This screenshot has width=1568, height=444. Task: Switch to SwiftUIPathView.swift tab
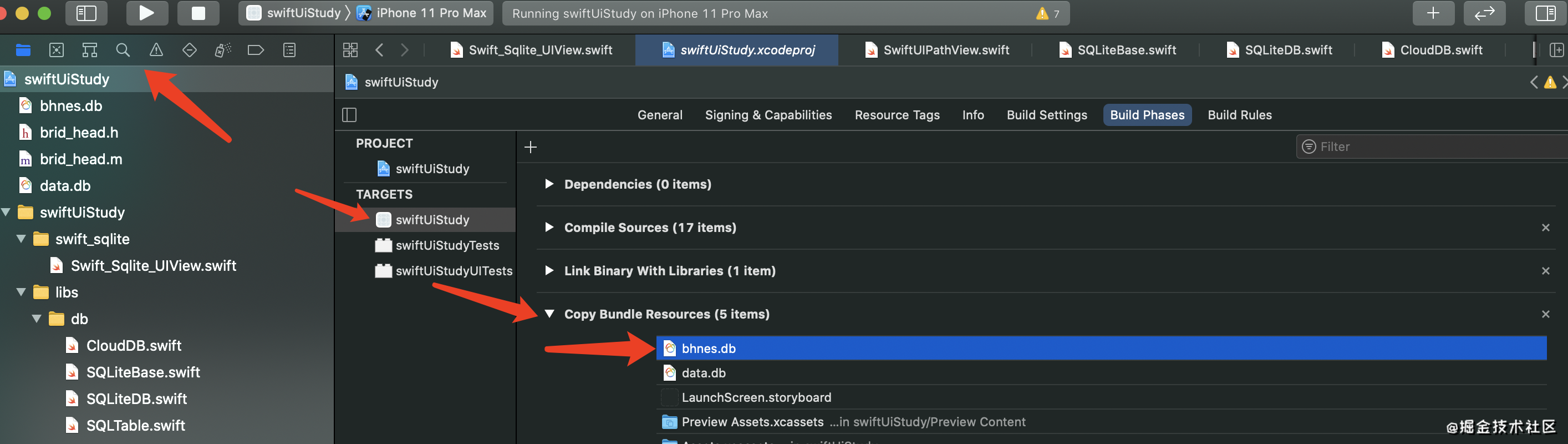tap(938, 50)
